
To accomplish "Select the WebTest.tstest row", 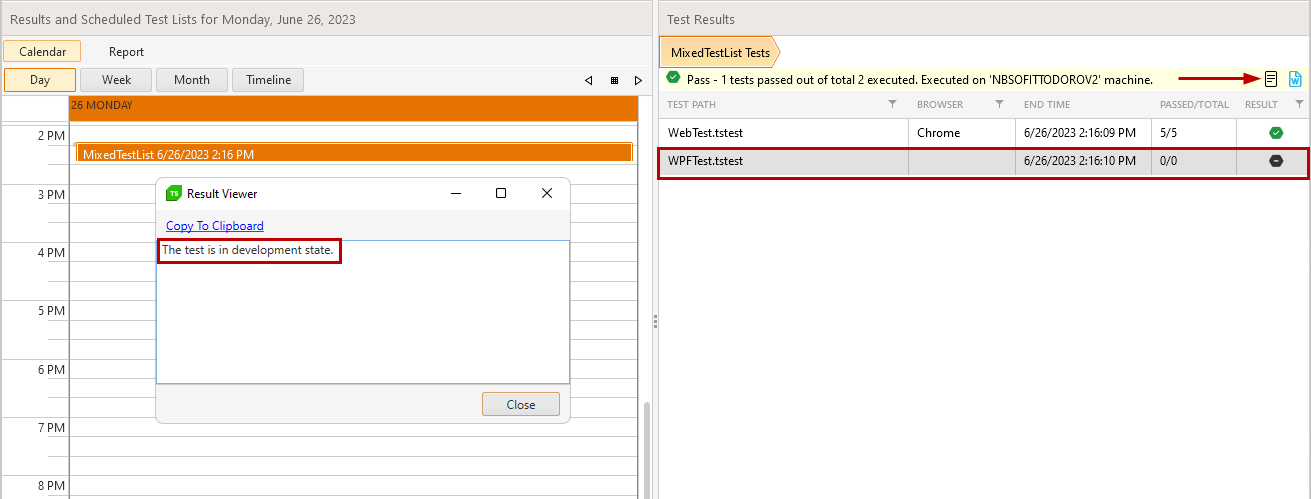I will tap(984, 132).
